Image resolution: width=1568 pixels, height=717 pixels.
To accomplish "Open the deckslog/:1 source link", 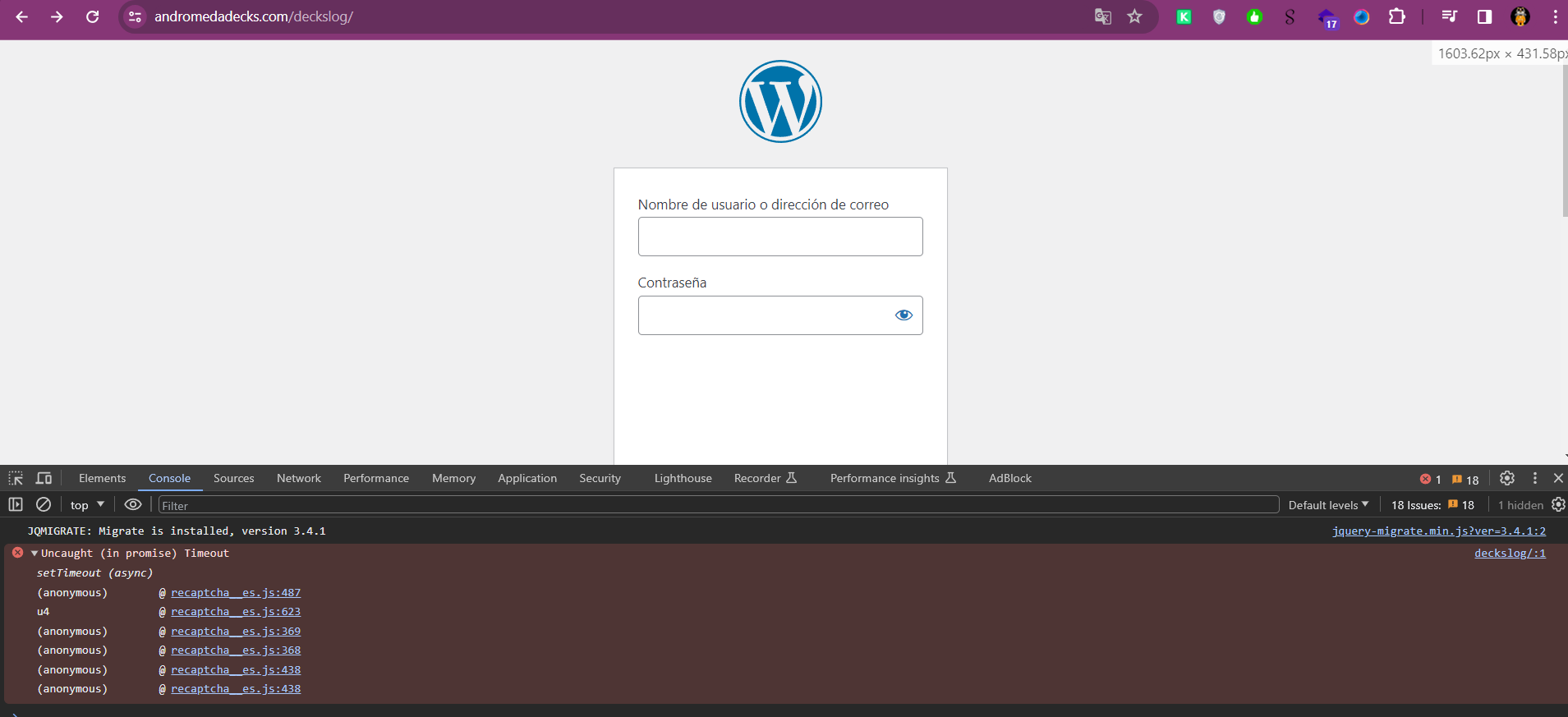I will (x=1510, y=554).
